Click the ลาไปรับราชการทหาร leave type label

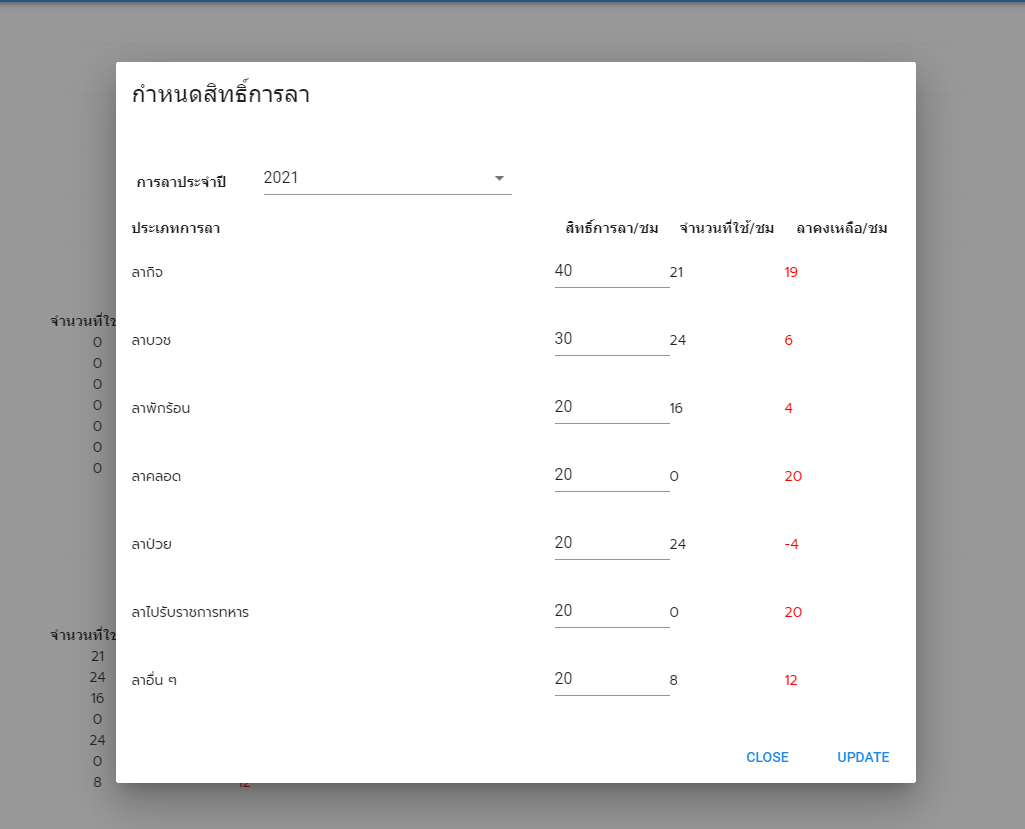coord(190,612)
